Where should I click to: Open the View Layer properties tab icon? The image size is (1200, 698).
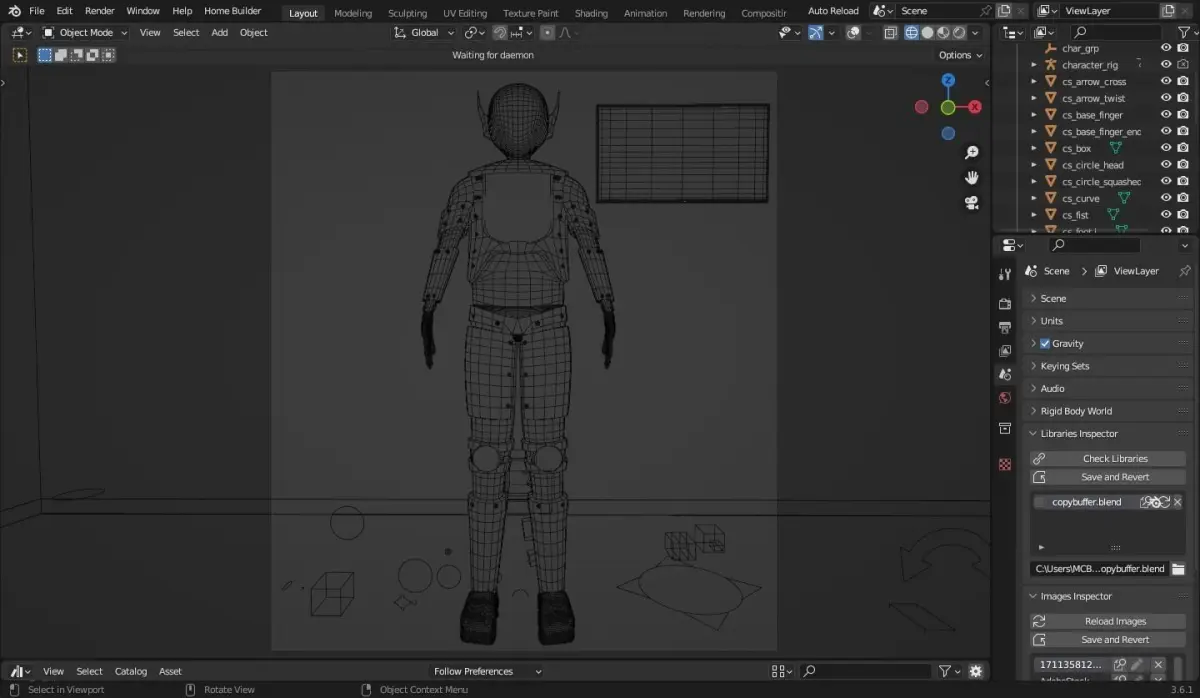[1005, 351]
